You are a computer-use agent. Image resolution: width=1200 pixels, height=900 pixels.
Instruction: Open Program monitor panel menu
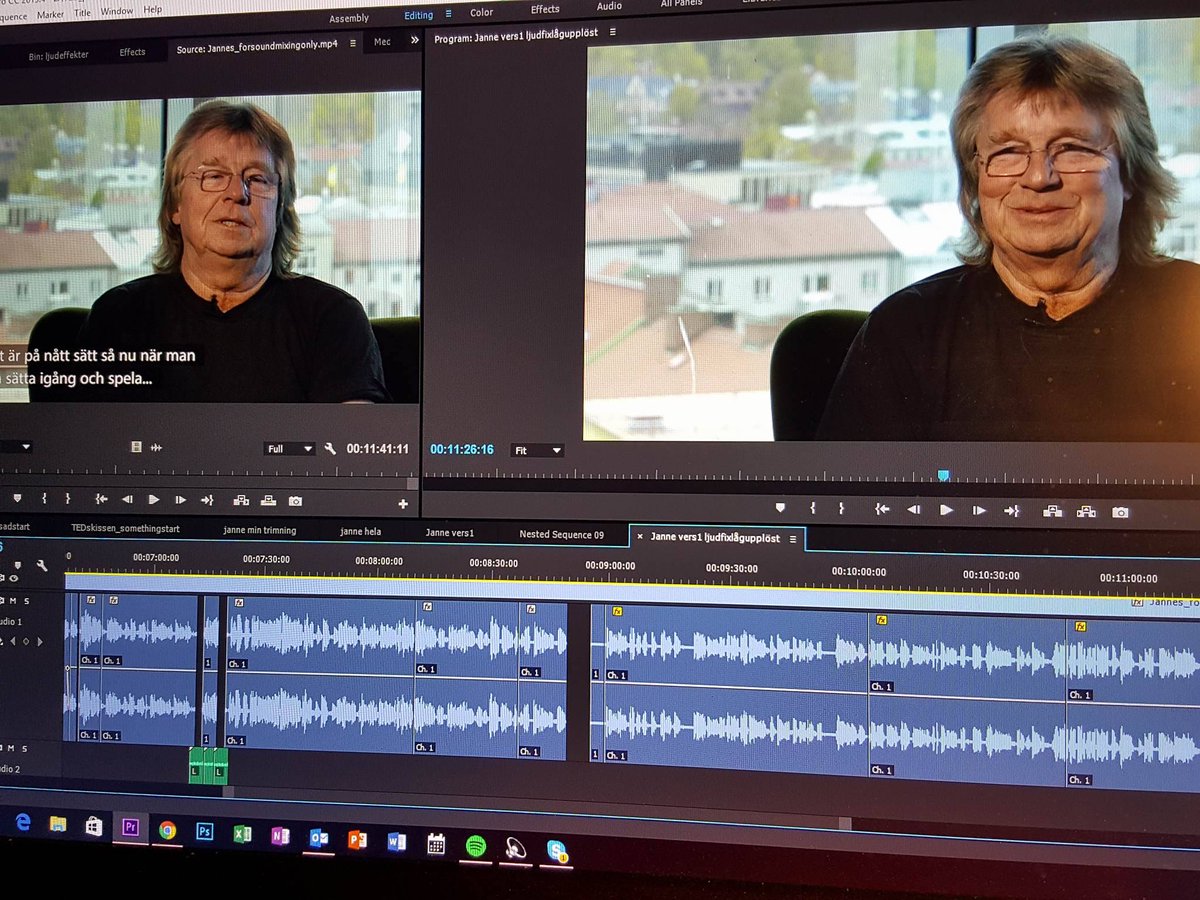pos(613,32)
